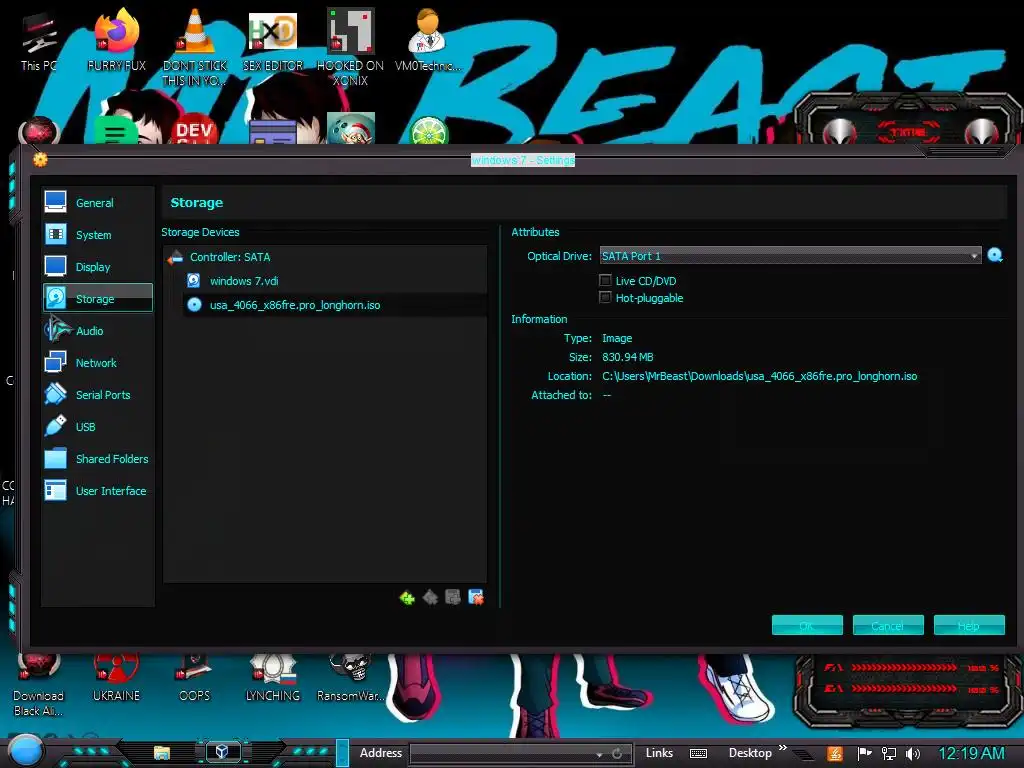The width and height of the screenshot is (1024, 768).
Task: Click the OK button
Action: (x=807, y=626)
